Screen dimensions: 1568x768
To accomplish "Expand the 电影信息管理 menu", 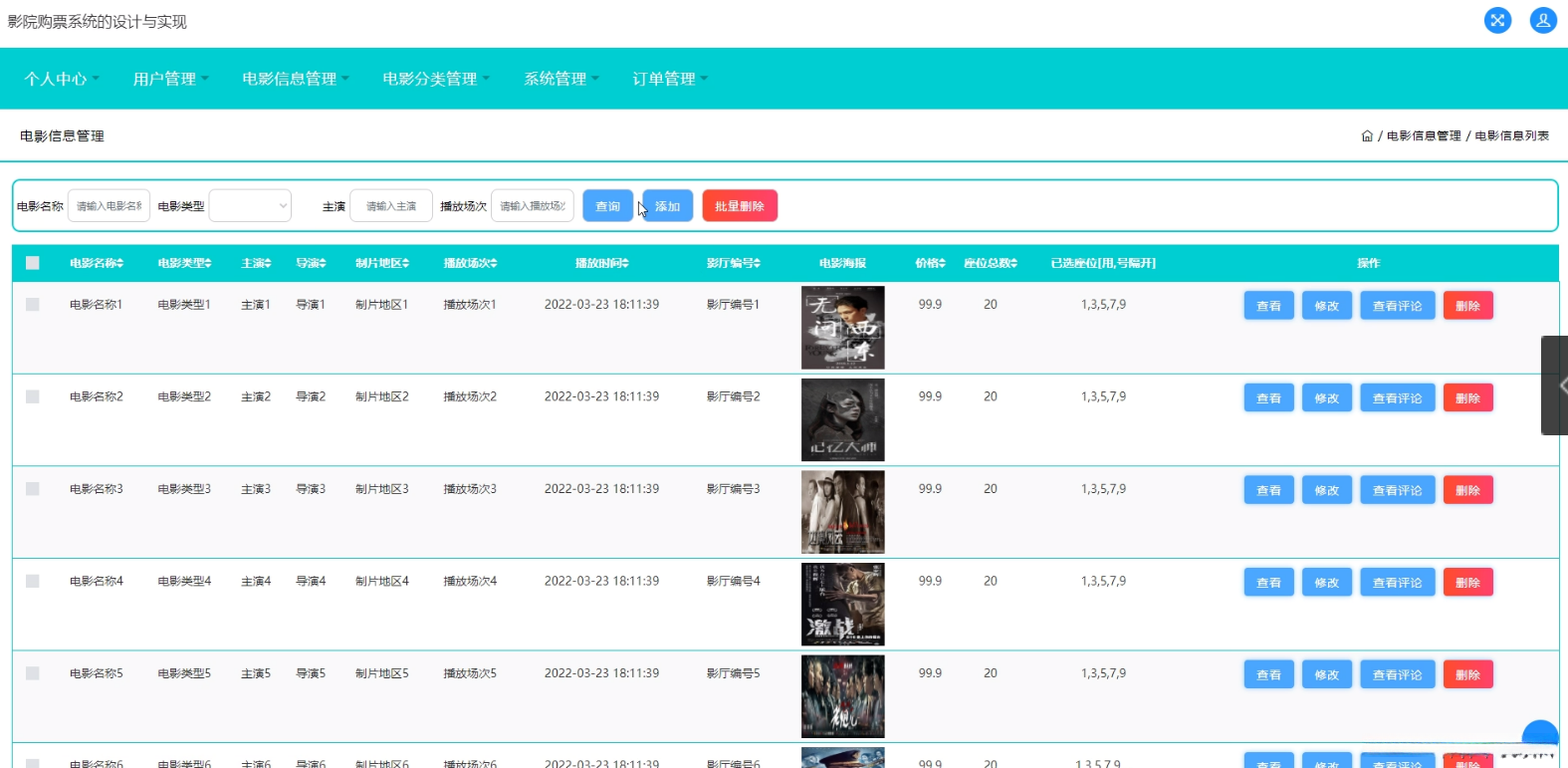I will pos(296,79).
